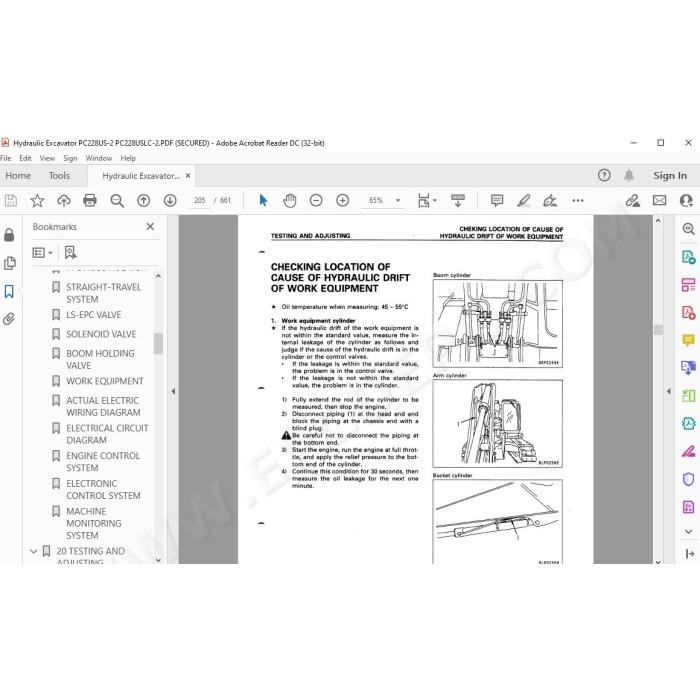The height and width of the screenshot is (700, 700).
Task: Zoom in with plus button
Action: click(x=342, y=200)
